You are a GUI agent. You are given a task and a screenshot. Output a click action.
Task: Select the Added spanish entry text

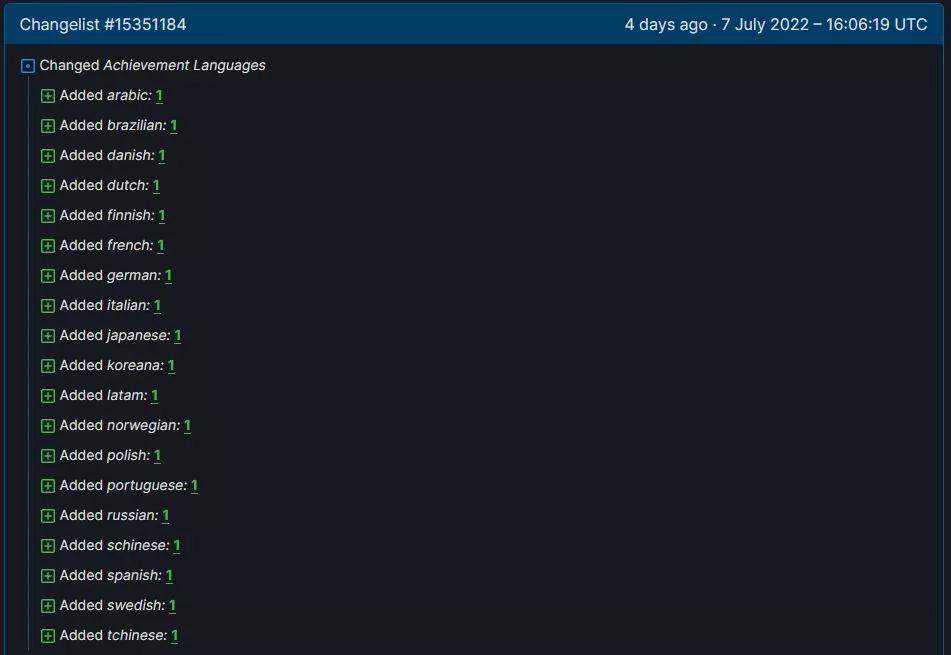[110, 576]
